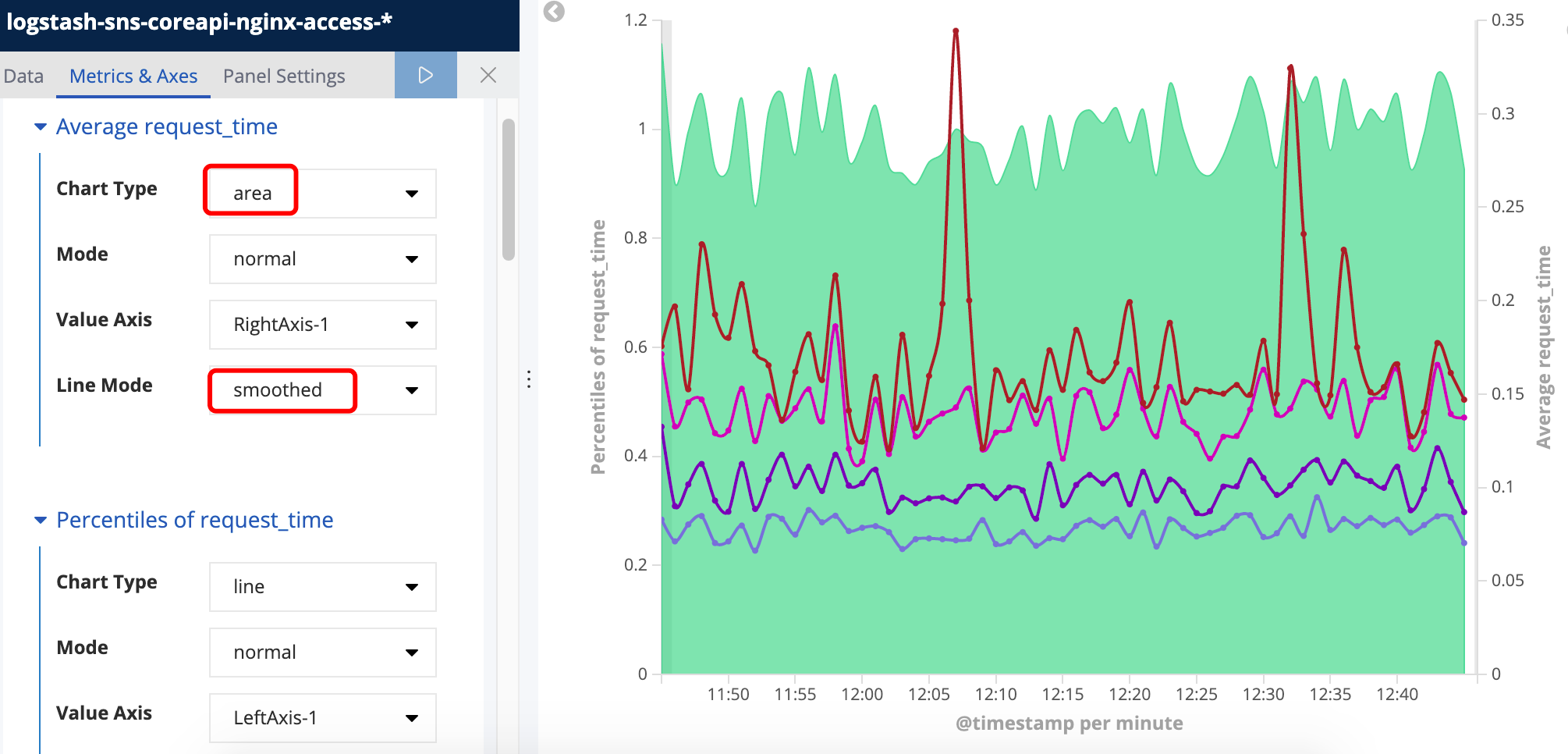Collapse the Percentiles of request_time section
Image resolution: width=1568 pixels, height=754 pixels.
(41, 520)
